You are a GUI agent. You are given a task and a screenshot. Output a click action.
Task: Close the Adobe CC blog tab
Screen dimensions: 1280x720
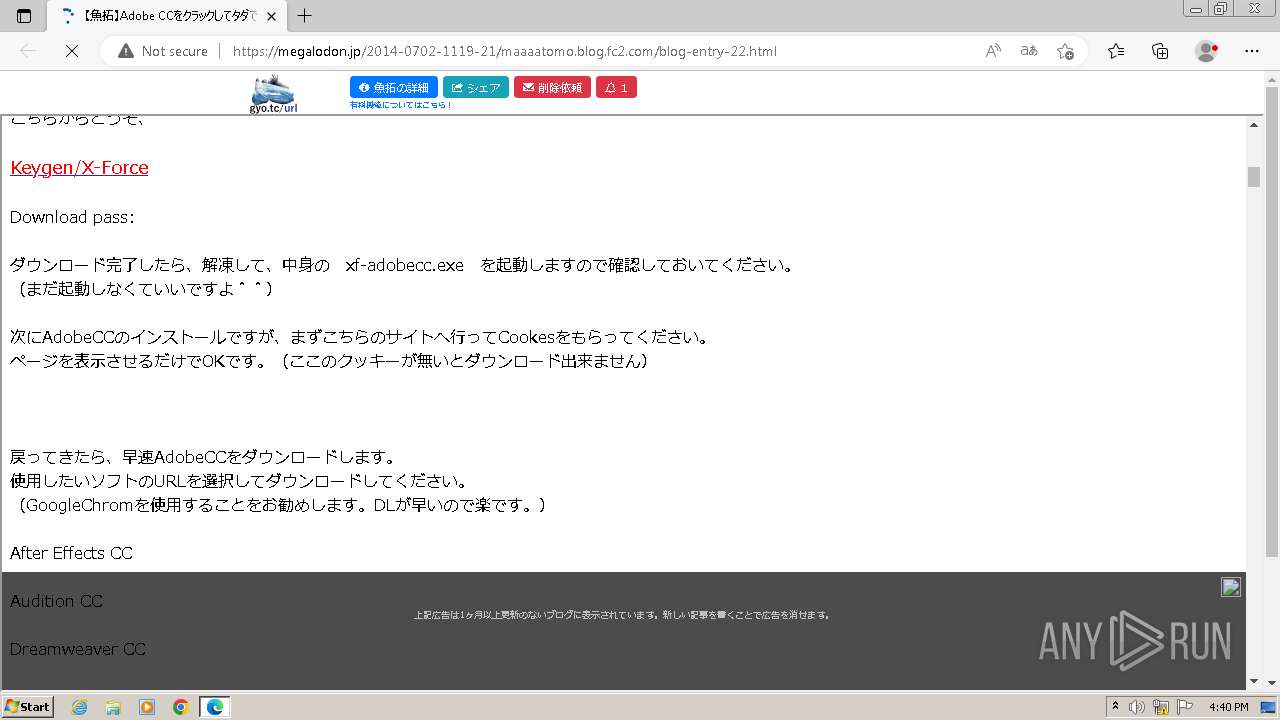(x=271, y=16)
